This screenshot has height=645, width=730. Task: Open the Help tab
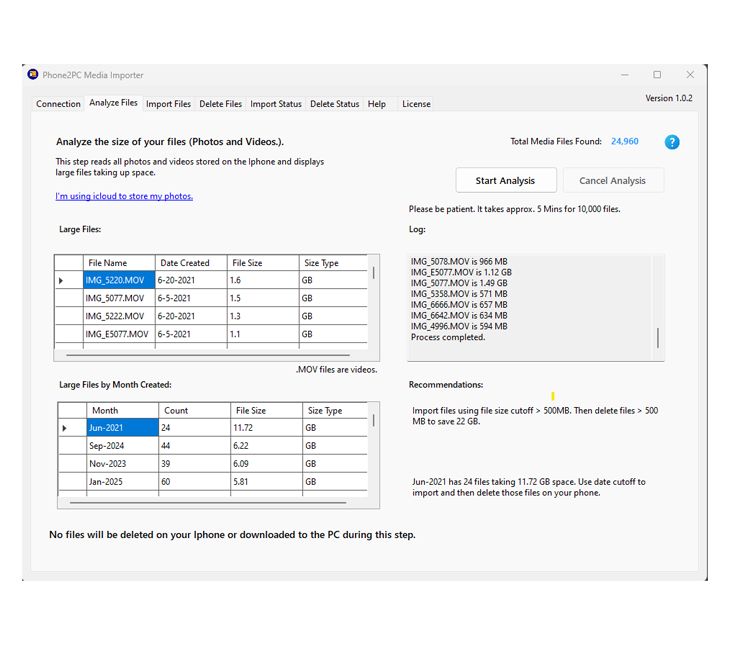(377, 104)
